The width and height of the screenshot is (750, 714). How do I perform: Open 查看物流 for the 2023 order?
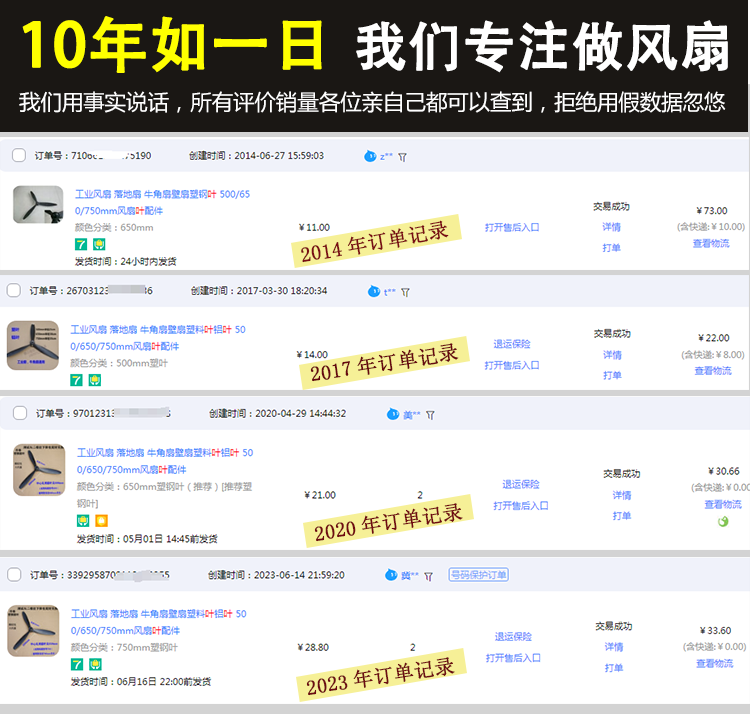[x=714, y=663]
